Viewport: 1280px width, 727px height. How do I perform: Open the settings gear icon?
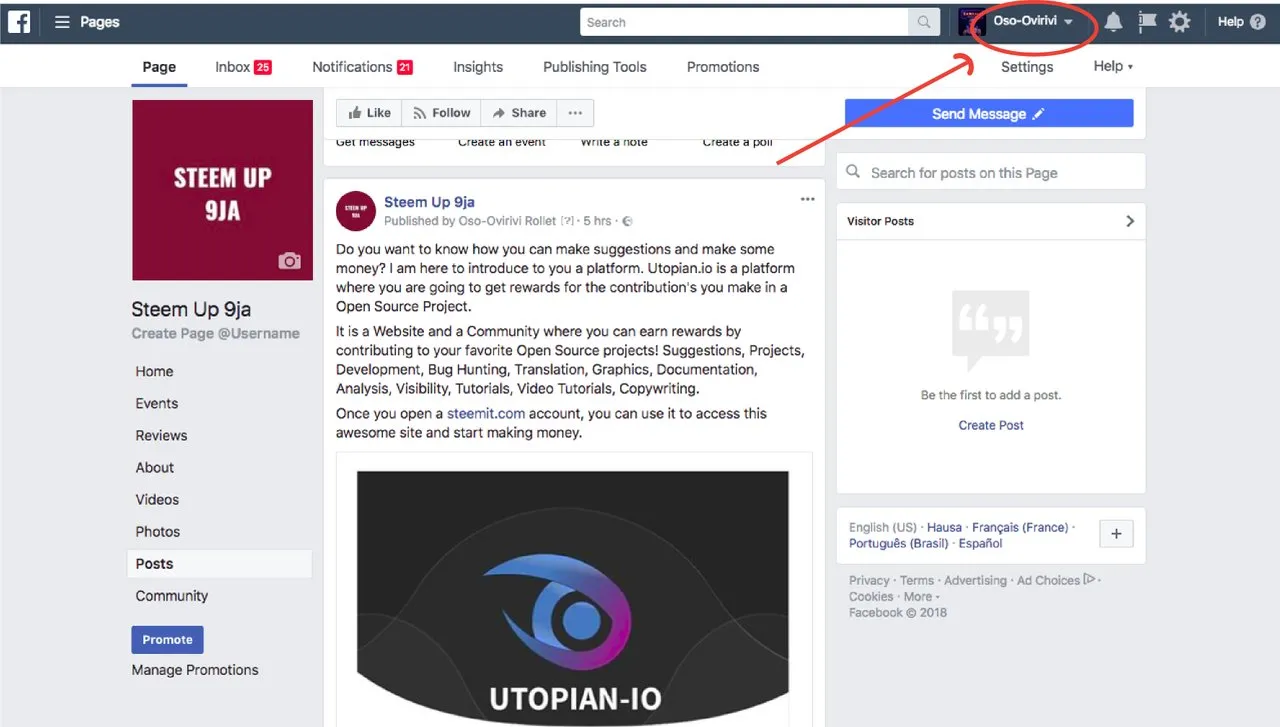click(x=1180, y=22)
